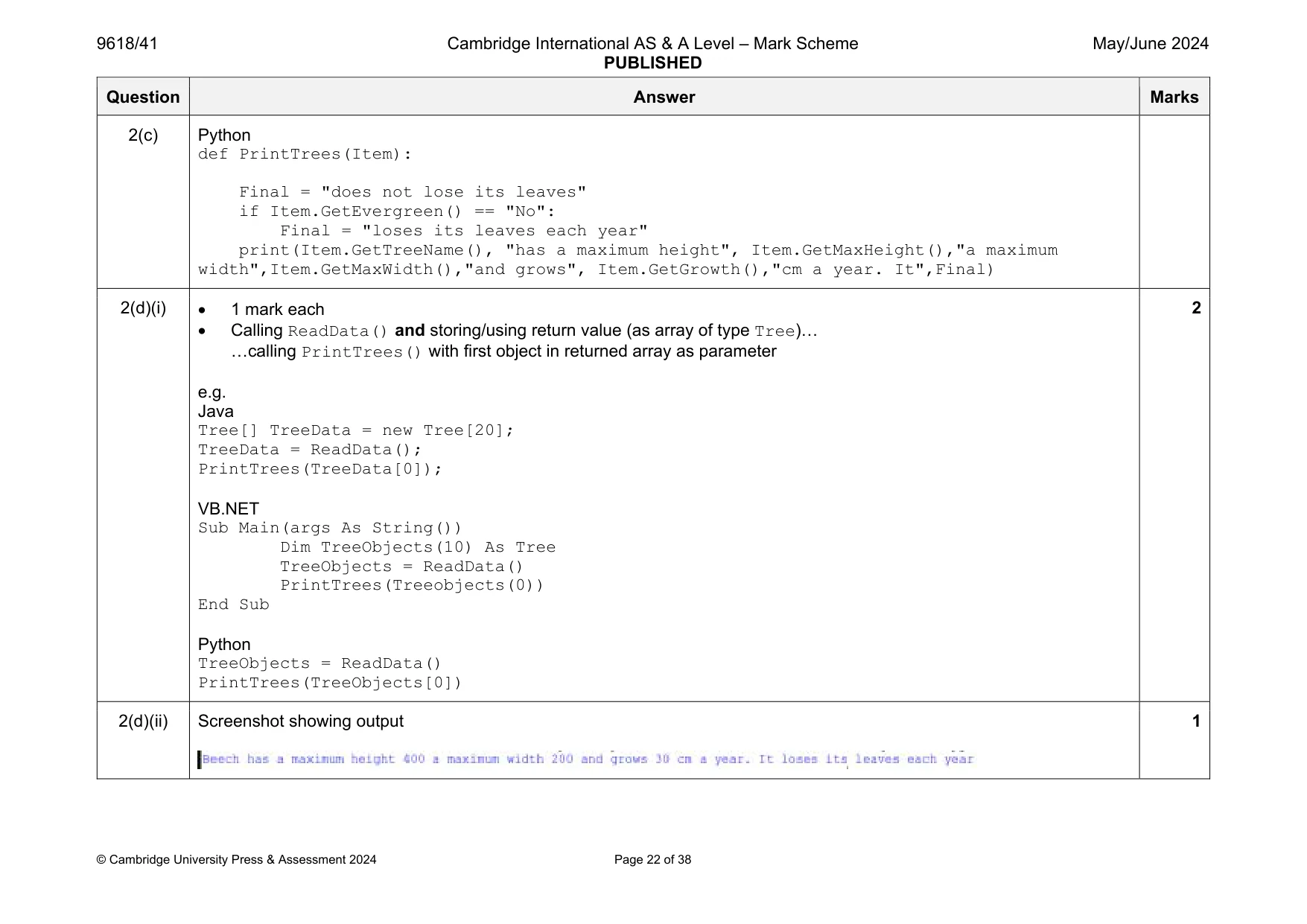Image resolution: width=1307 pixels, height=924 pixels.
Task: Click the copyright notice "© Cambridge University Press & Assessment 2024"
Action: 237,860
